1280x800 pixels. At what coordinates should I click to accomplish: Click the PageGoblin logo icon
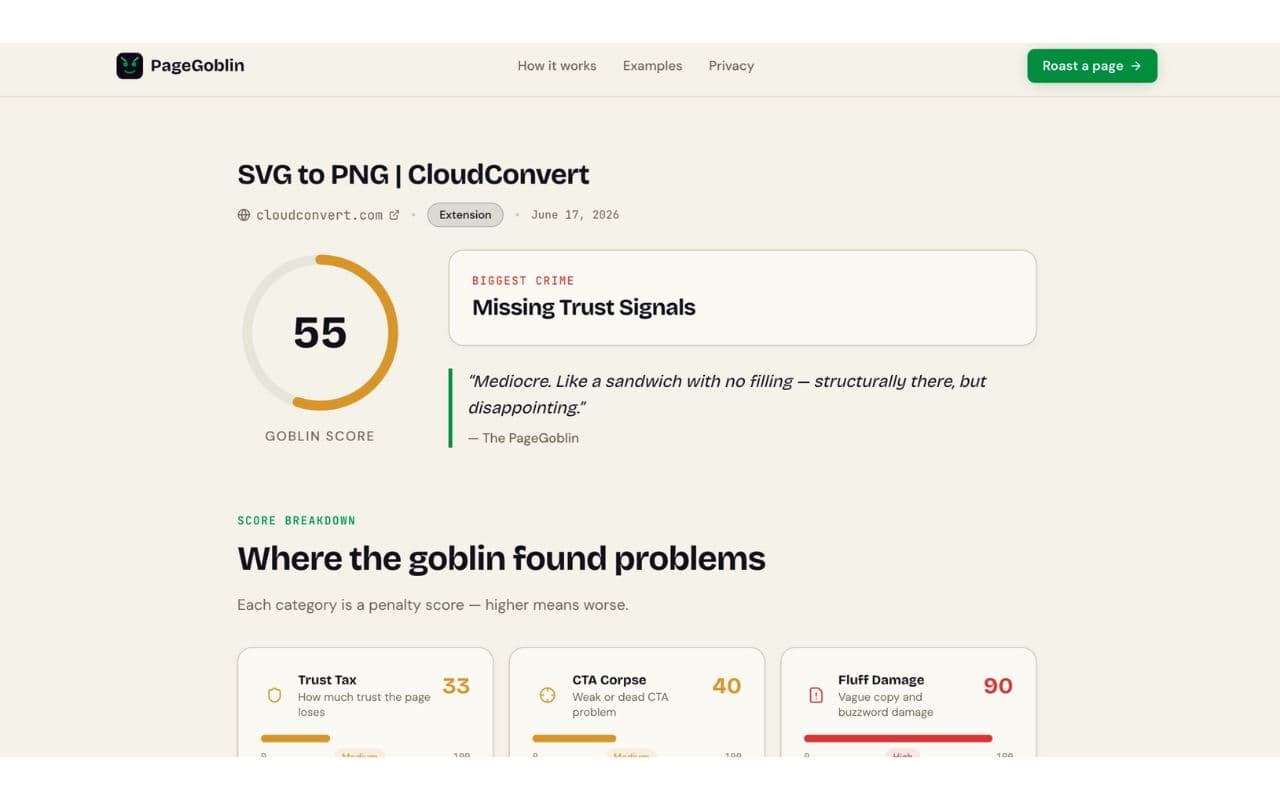129,66
